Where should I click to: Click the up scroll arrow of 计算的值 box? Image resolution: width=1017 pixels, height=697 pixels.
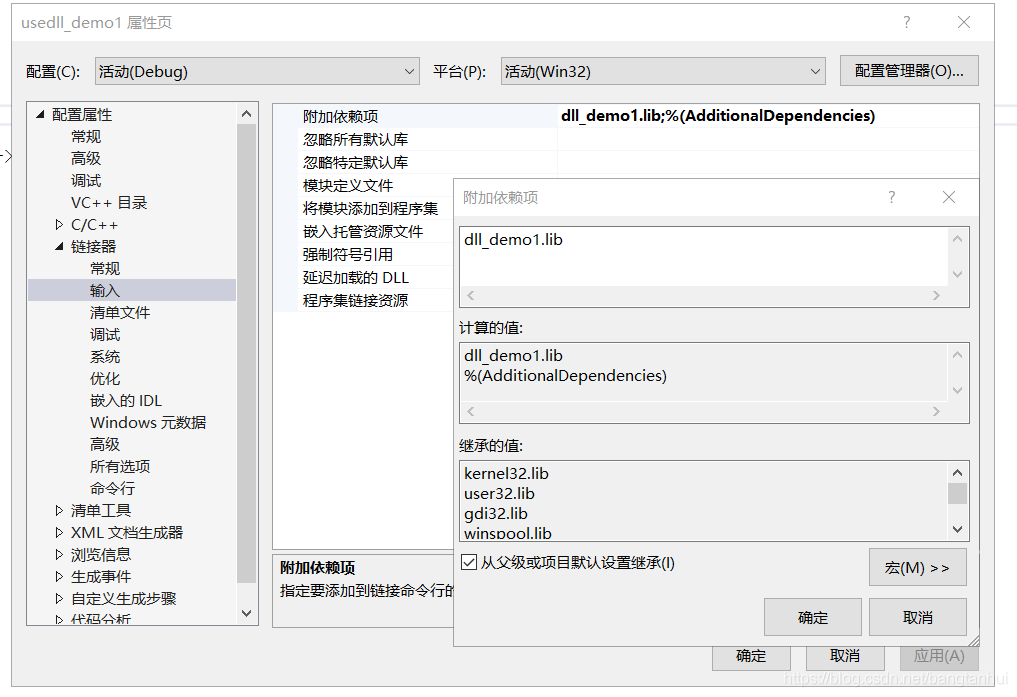[958, 352]
